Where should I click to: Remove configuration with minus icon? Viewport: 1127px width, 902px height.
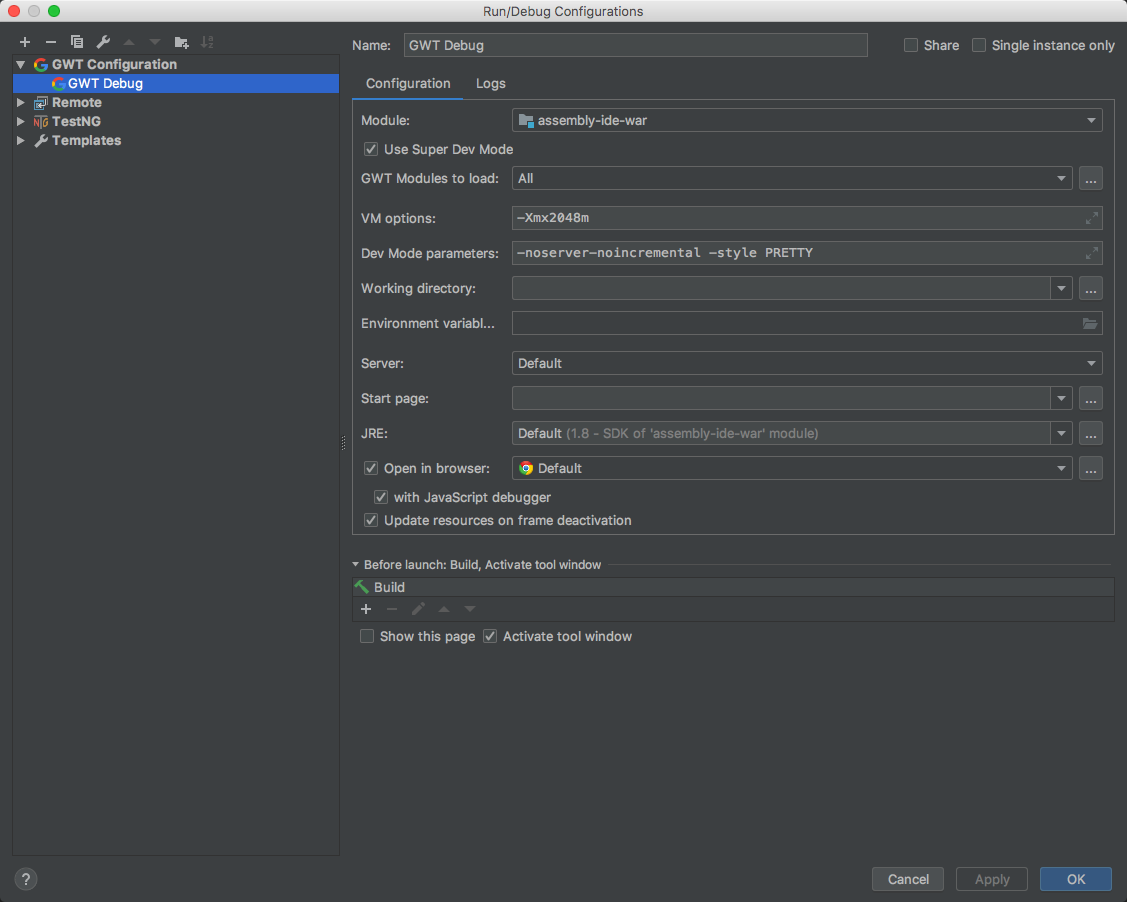[51, 42]
